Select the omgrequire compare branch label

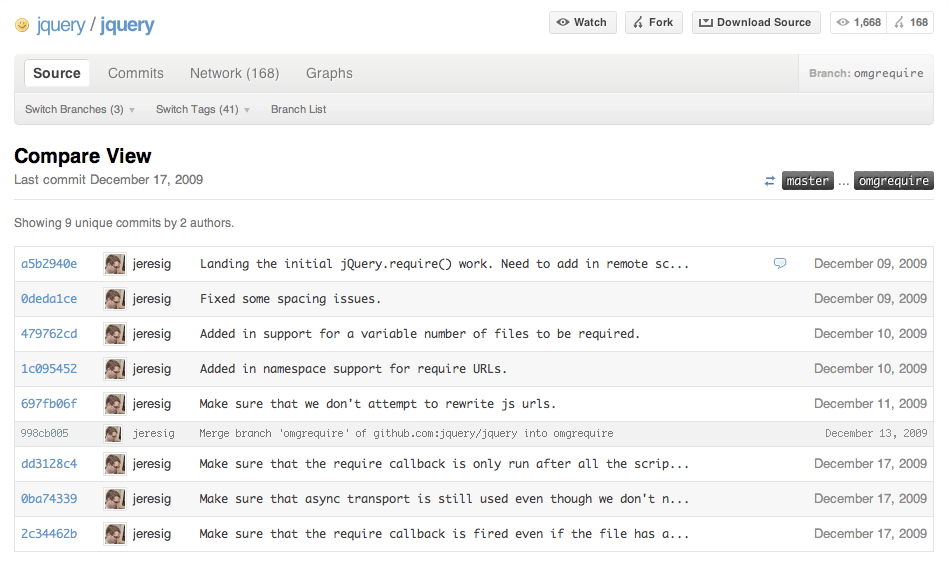coord(893,181)
